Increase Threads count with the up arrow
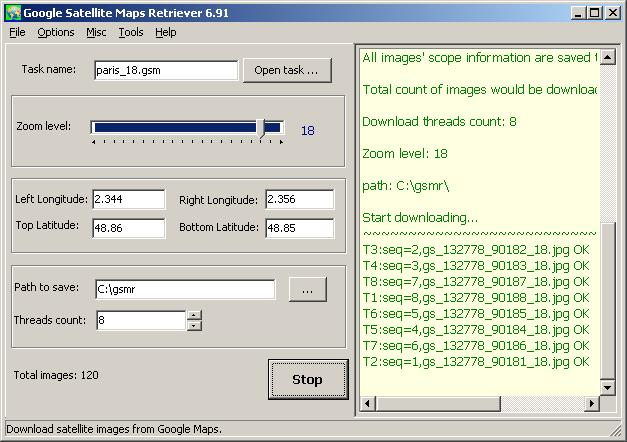This screenshot has height=442, width=627. 194,315
